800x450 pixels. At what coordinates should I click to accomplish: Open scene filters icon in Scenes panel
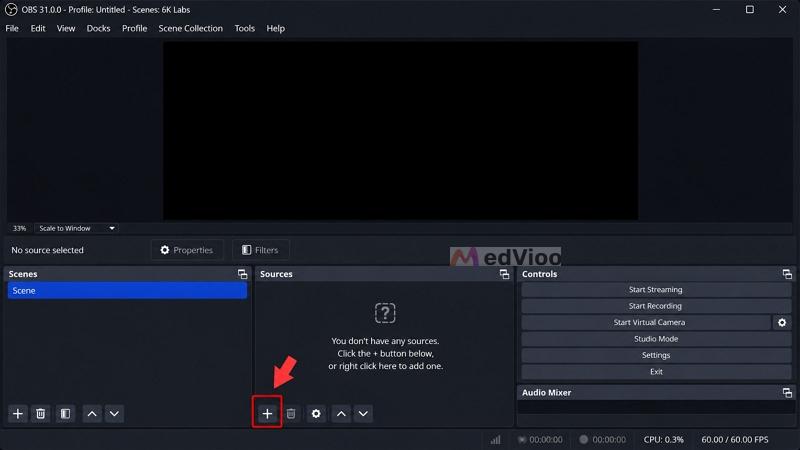pos(65,414)
